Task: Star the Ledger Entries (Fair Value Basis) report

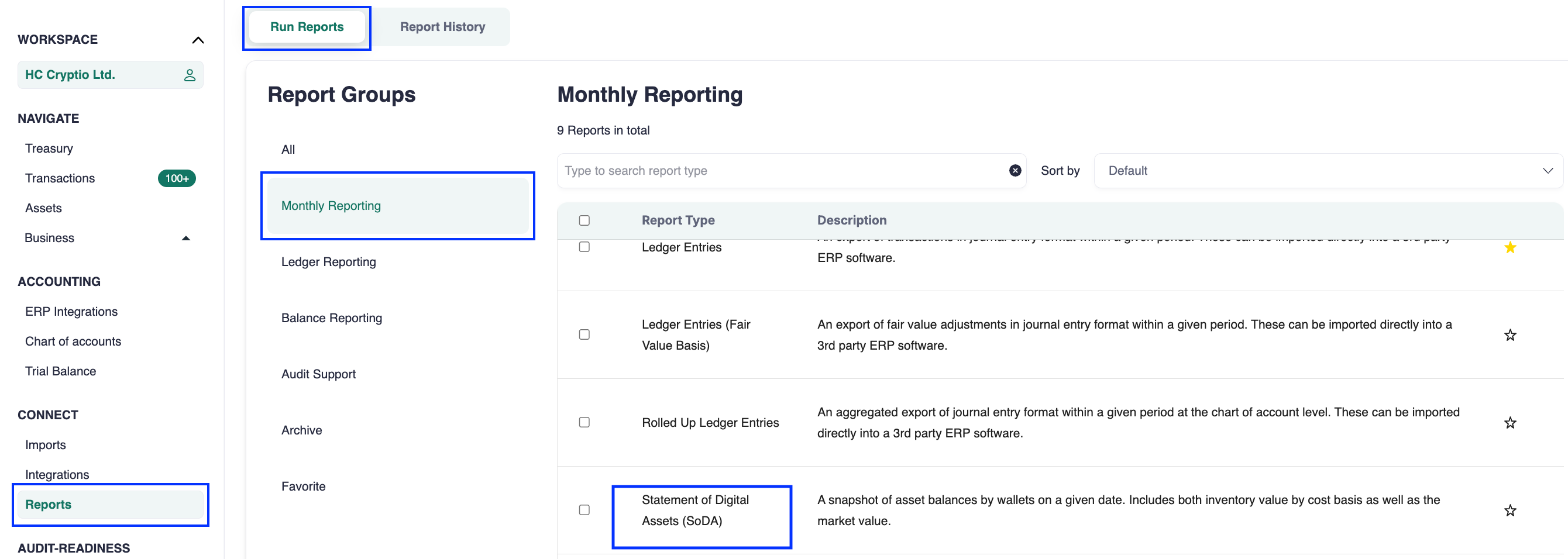Action: pyautogui.click(x=1509, y=335)
